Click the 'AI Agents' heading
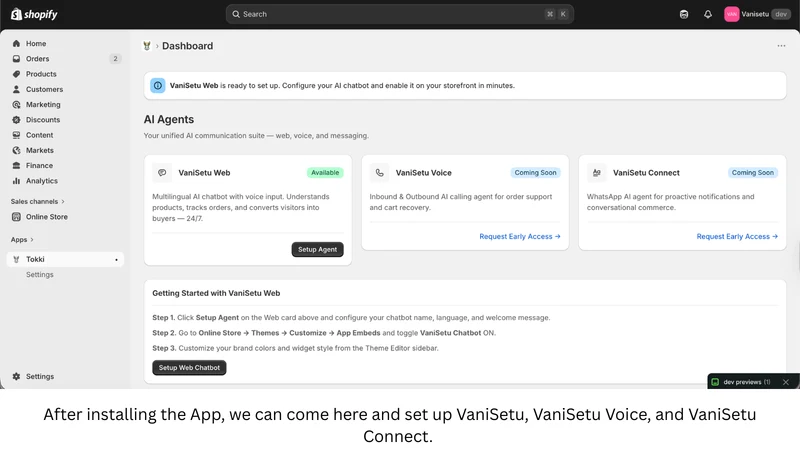 pyautogui.click(x=169, y=119)
